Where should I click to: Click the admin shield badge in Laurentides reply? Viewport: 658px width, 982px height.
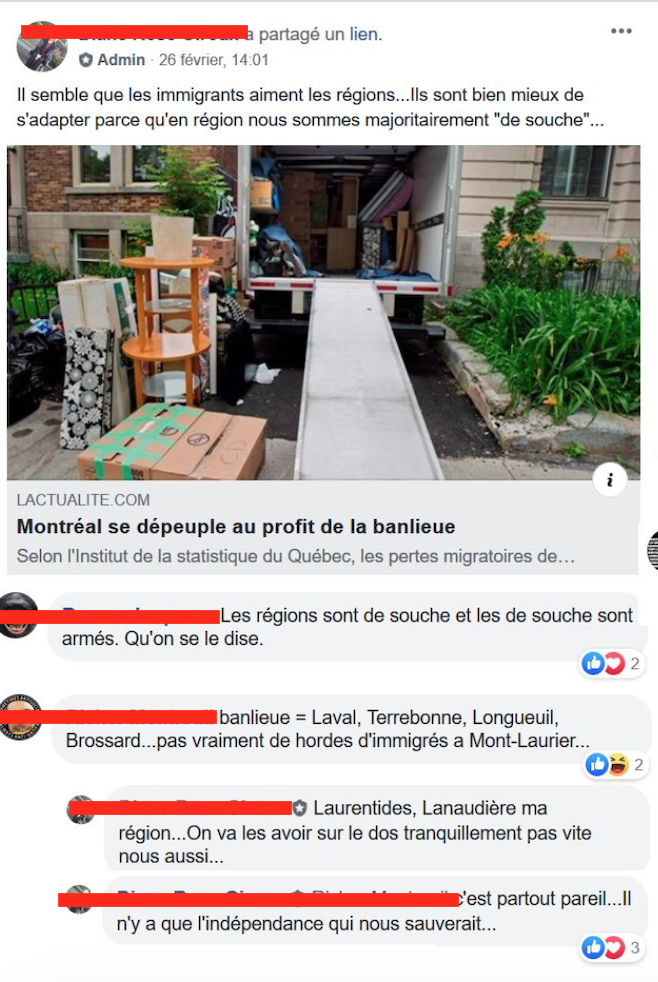(300, 808)
